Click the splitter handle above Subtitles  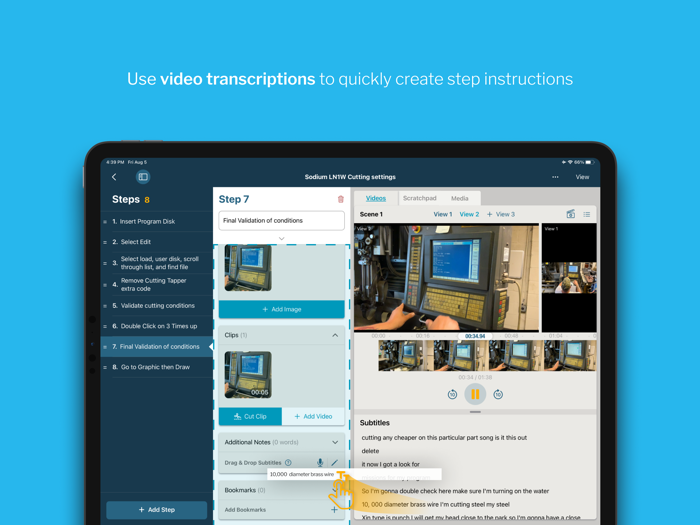tap(475, 412)
